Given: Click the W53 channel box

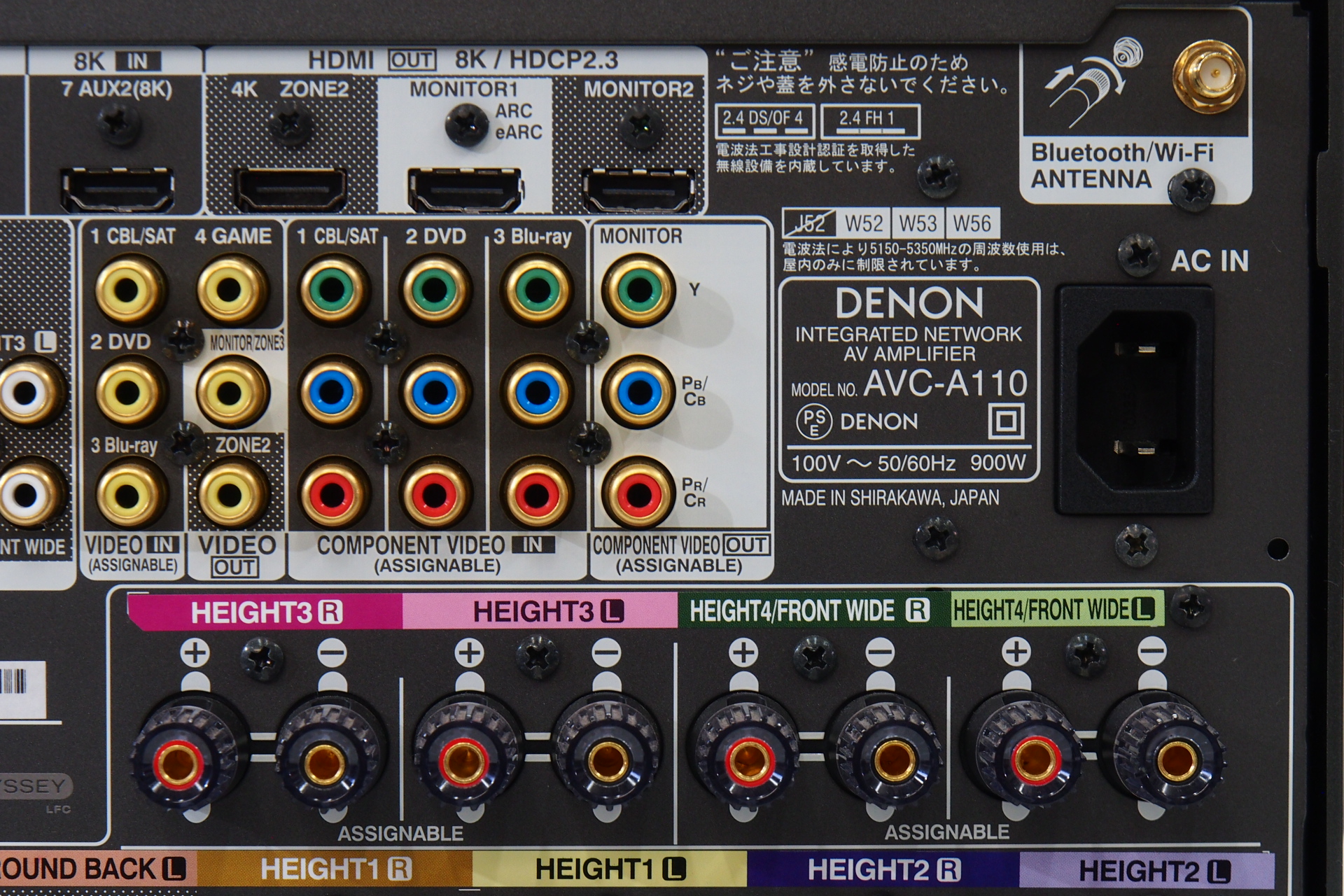Looking at the screenshot, I should (x=918, y=223).
